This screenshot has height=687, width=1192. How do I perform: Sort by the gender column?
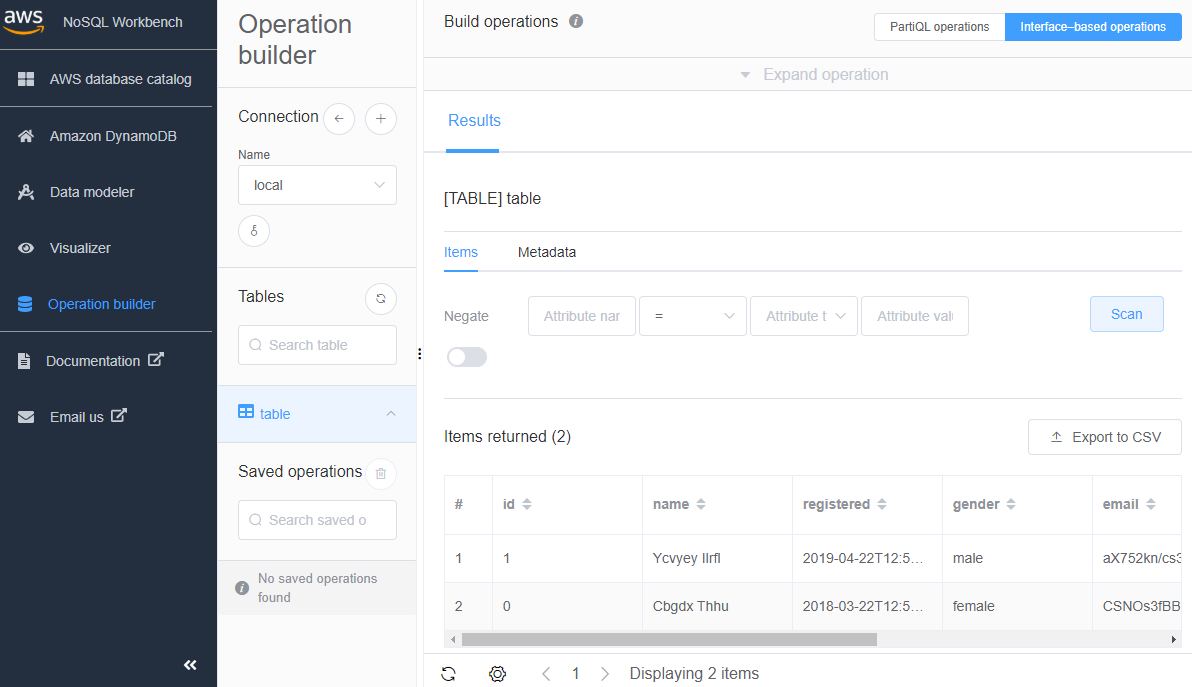coord(1010,504)
